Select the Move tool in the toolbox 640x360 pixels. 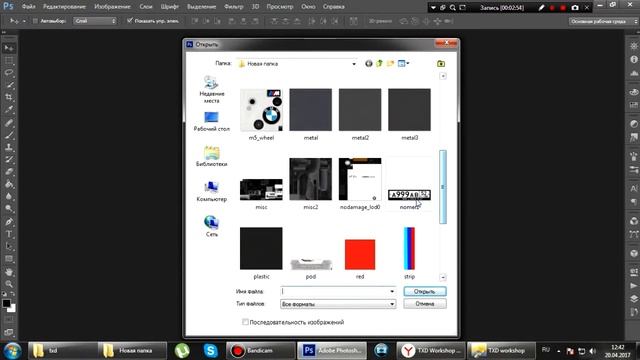coord(9,48)
